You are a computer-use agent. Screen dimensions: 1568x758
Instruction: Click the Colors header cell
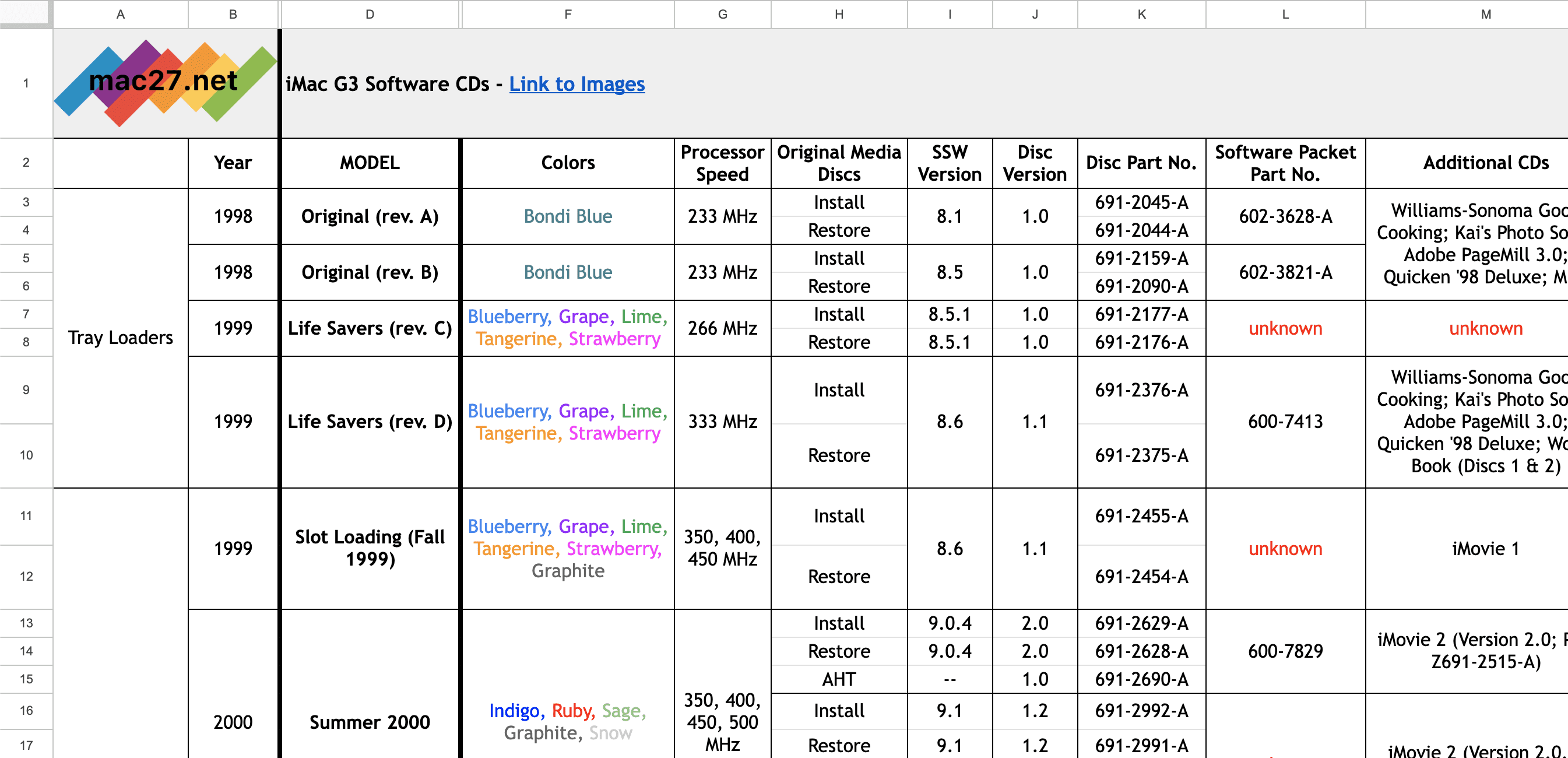click(x=567, y=163)
